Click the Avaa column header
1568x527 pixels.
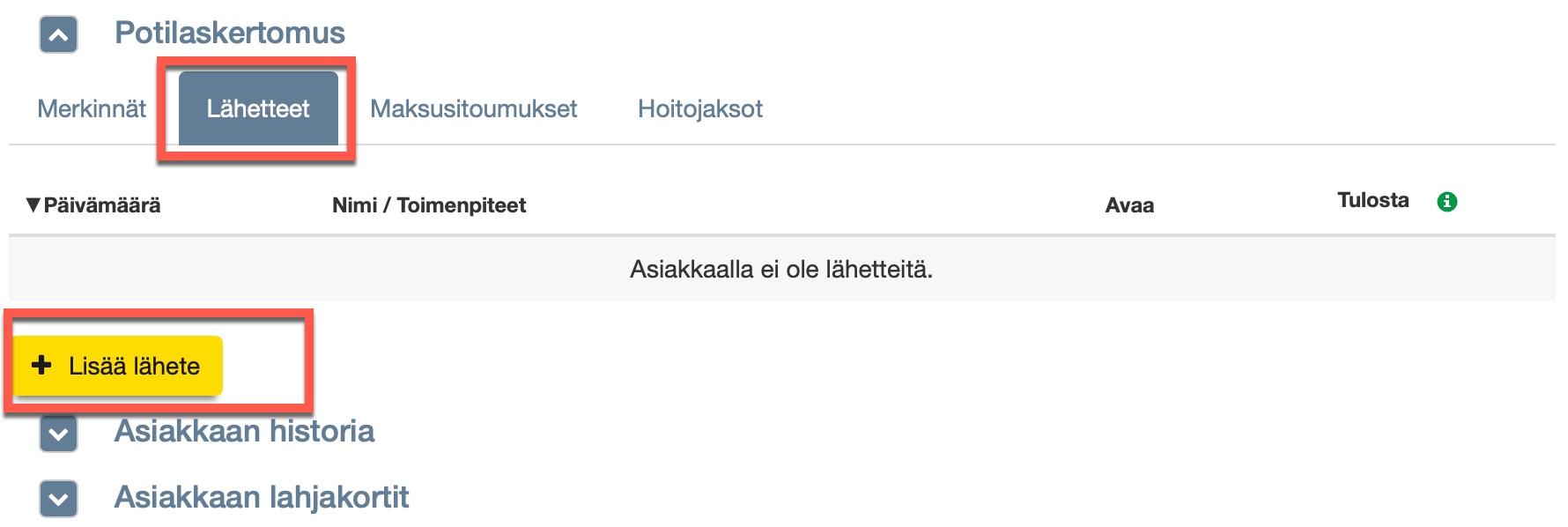[1129, 205]
